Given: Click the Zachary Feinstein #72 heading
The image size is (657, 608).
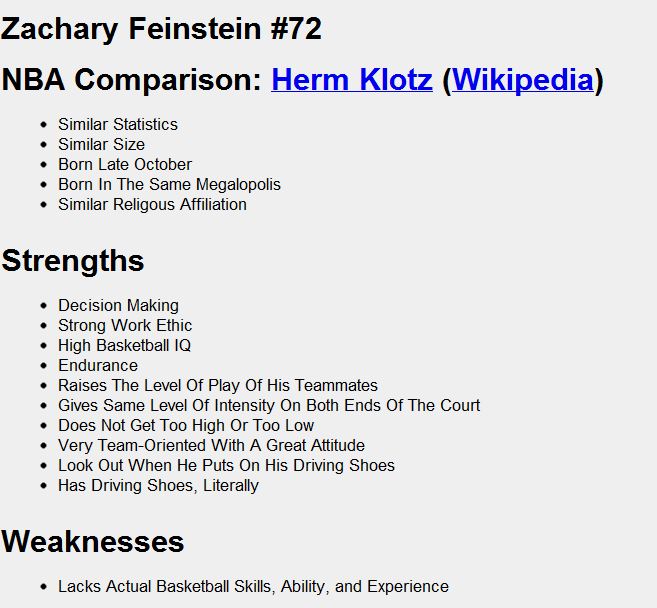Looking at the screenshot, I should pos(161,28).
